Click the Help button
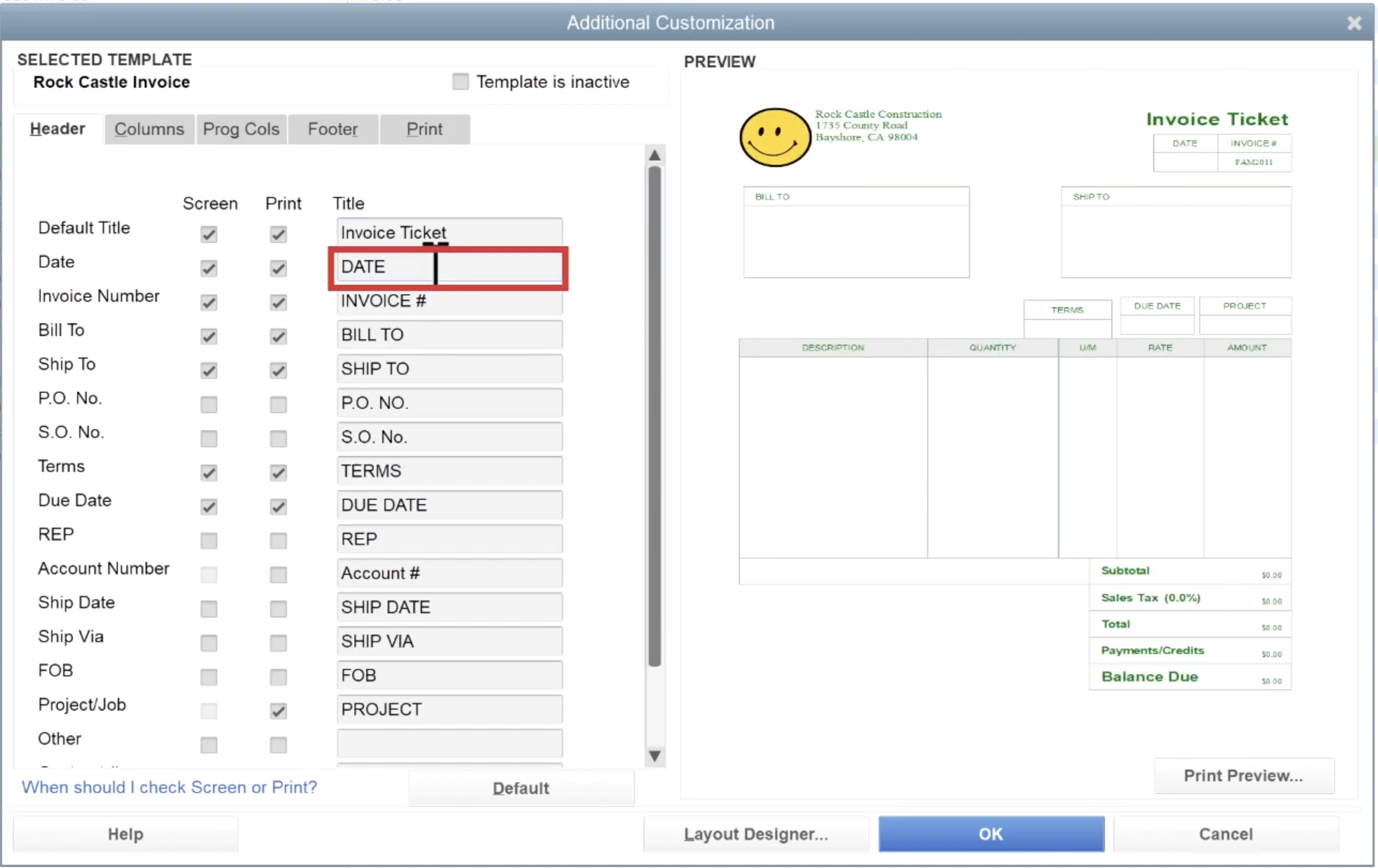1378x868 pixels. click(x=125, y=834)
